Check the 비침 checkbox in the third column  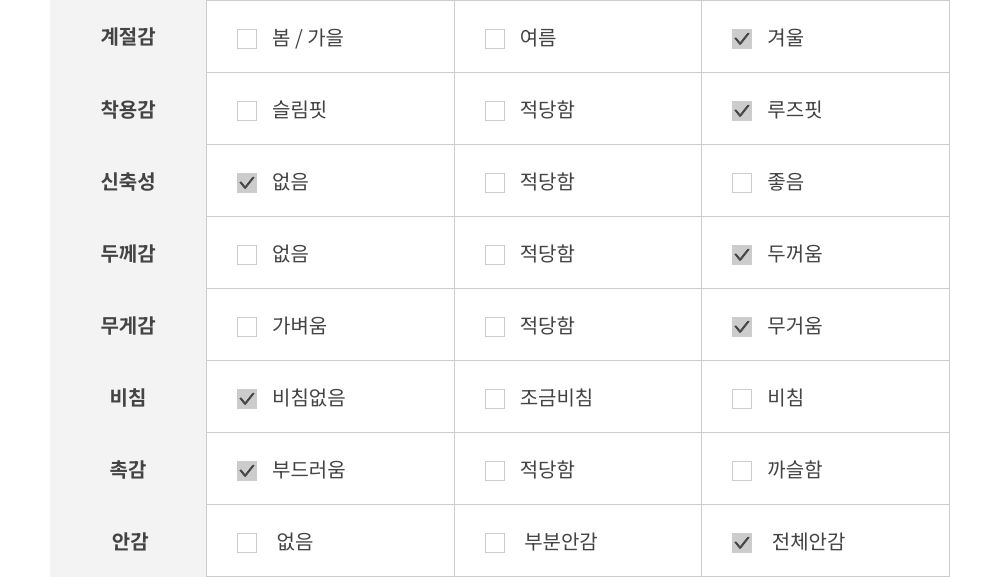[742, 399]
